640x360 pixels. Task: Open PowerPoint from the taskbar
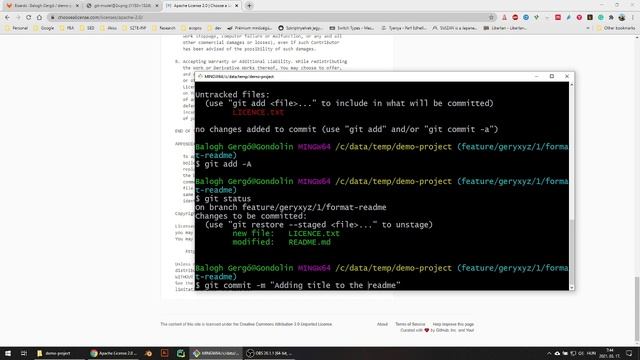(x=164, y=353)
